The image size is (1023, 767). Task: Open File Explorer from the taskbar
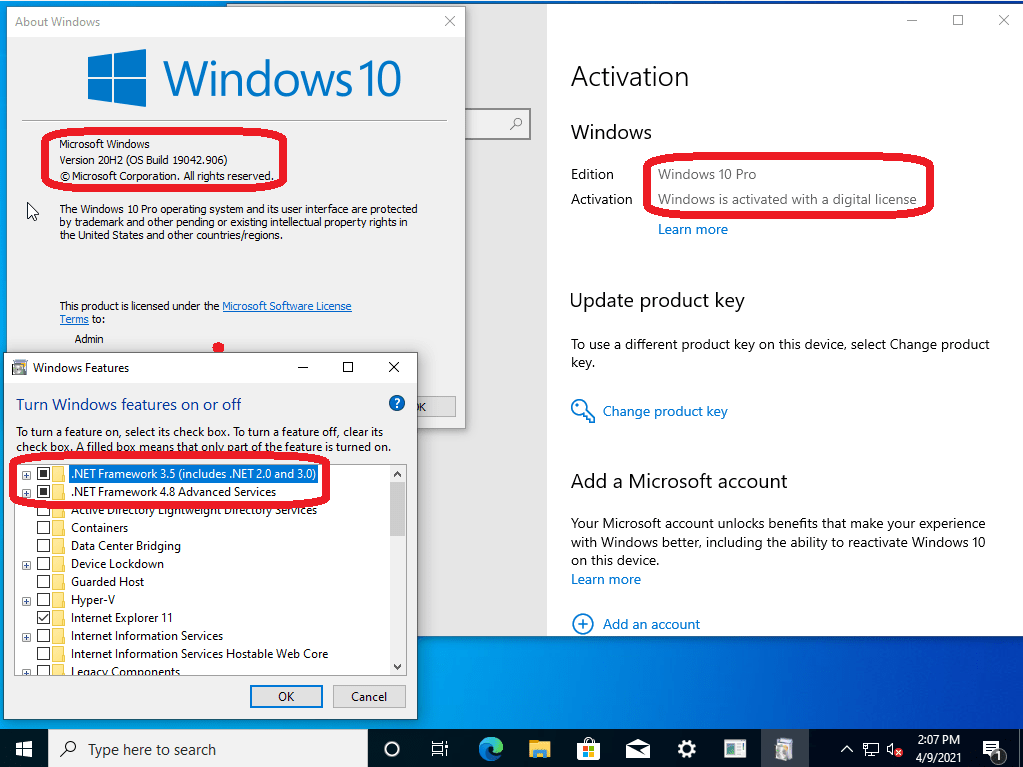(x=540, y=749)
